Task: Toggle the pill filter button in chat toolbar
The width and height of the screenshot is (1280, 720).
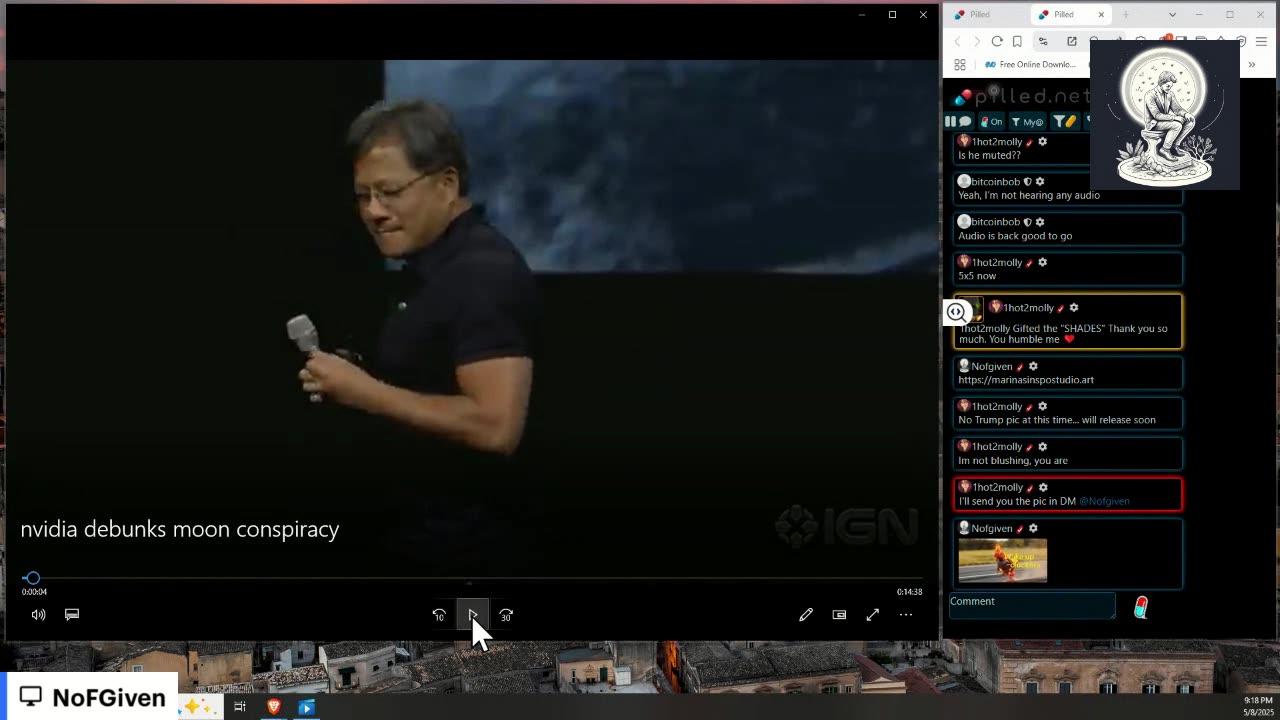Action: (1065, 121)
